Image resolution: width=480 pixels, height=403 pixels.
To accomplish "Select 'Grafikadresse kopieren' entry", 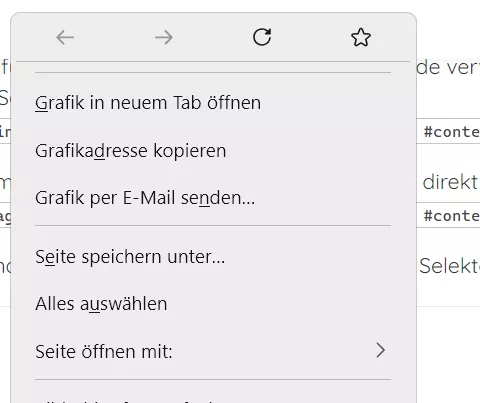I will point(213,151).
